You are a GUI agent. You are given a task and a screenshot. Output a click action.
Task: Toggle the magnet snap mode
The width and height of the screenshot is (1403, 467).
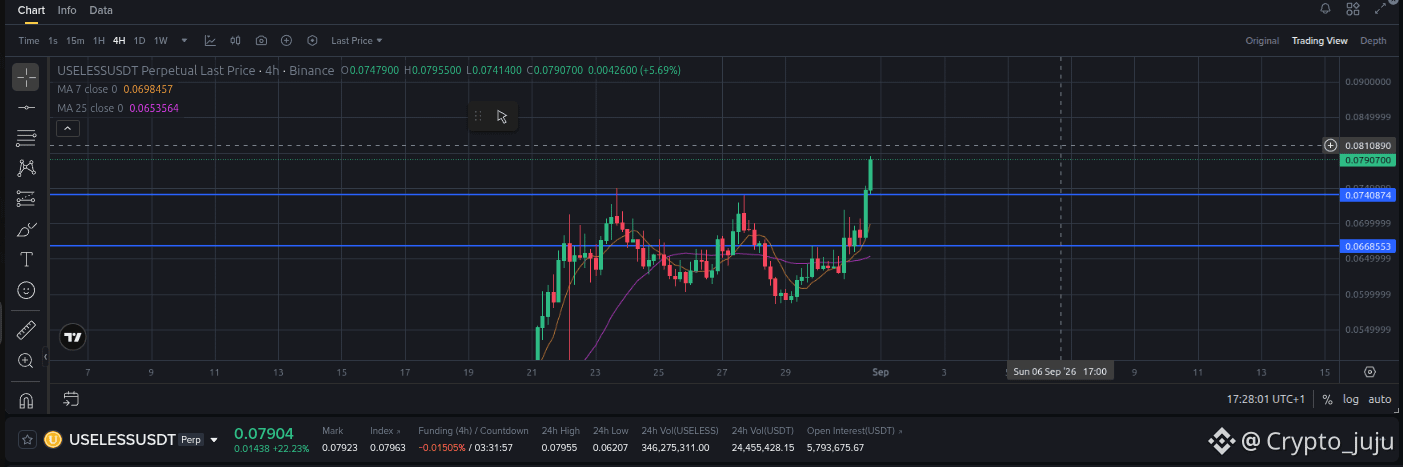click(26, 400)
